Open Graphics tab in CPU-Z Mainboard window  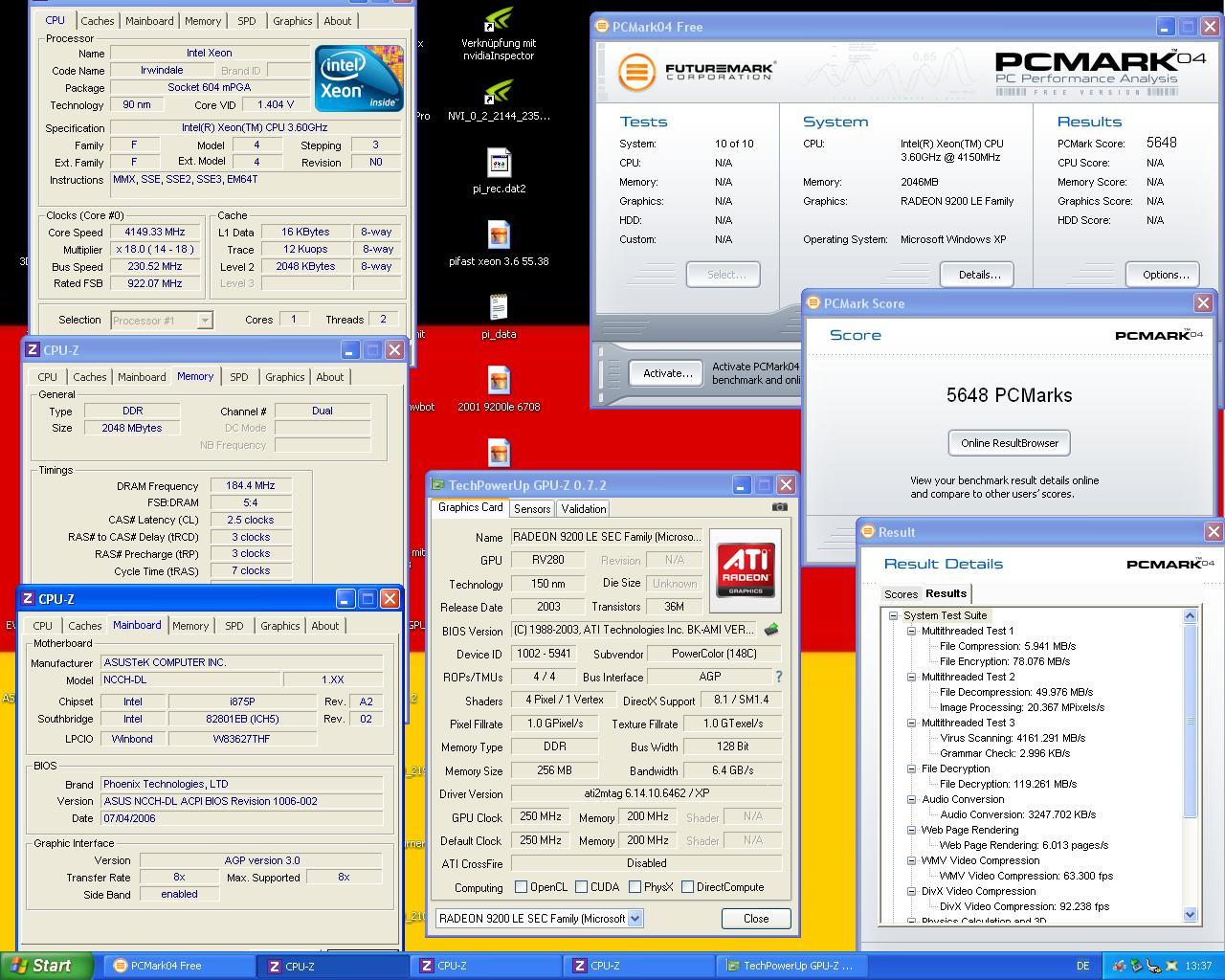279,626
